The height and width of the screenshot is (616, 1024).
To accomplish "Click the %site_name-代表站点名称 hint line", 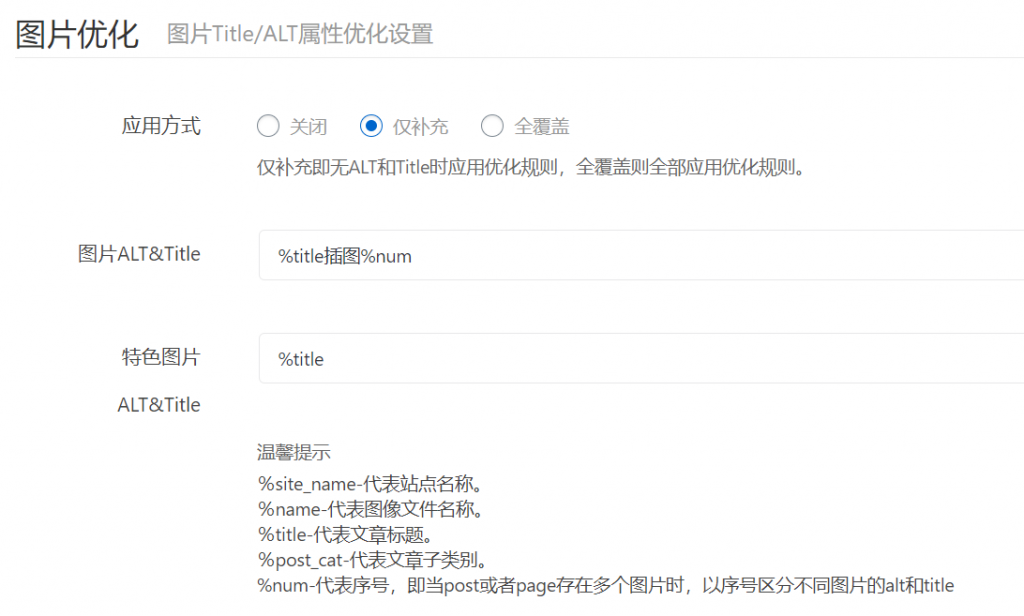I will click(370, 484).
